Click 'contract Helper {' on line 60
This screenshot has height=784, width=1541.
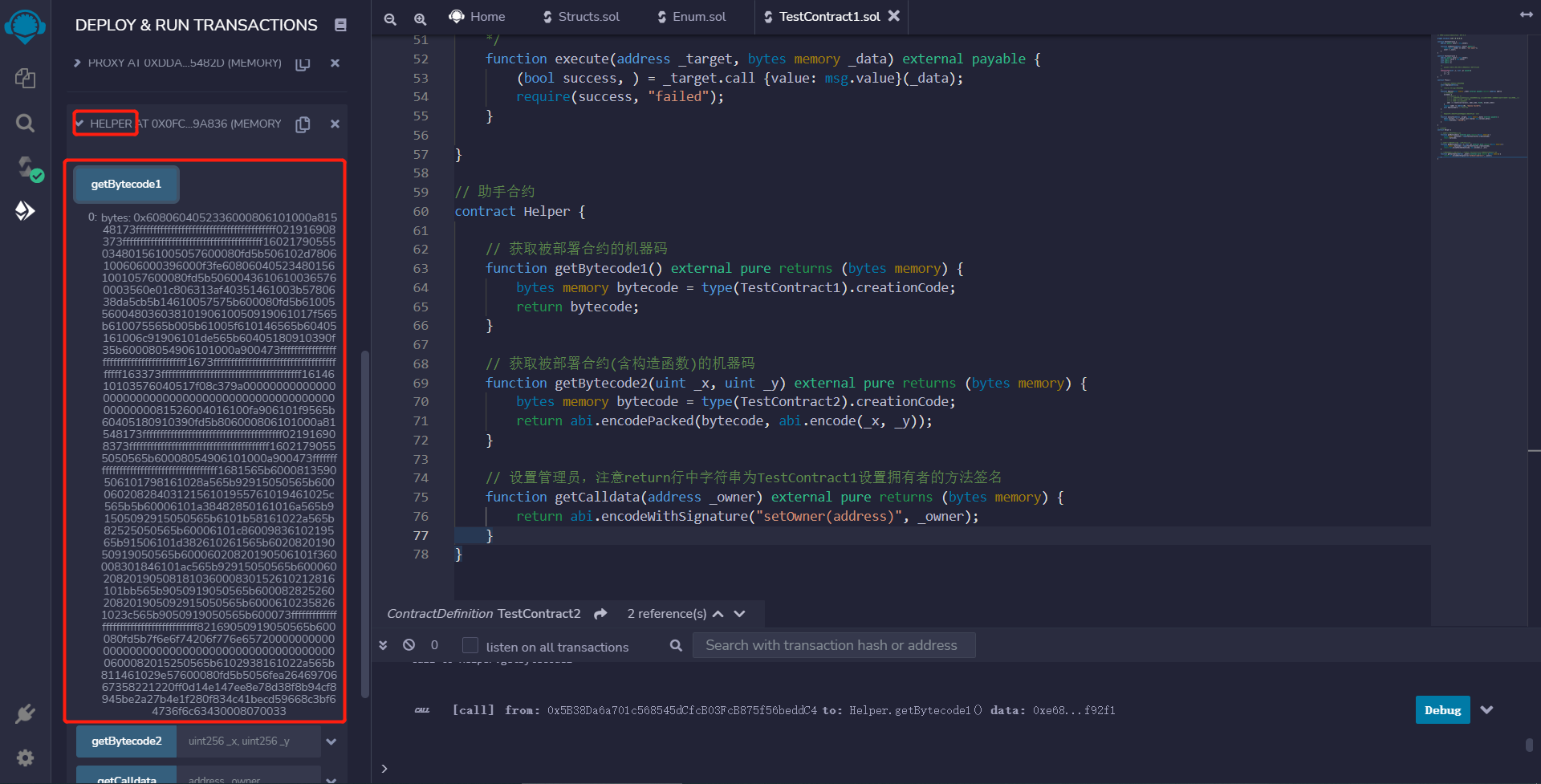pos(520,212)
